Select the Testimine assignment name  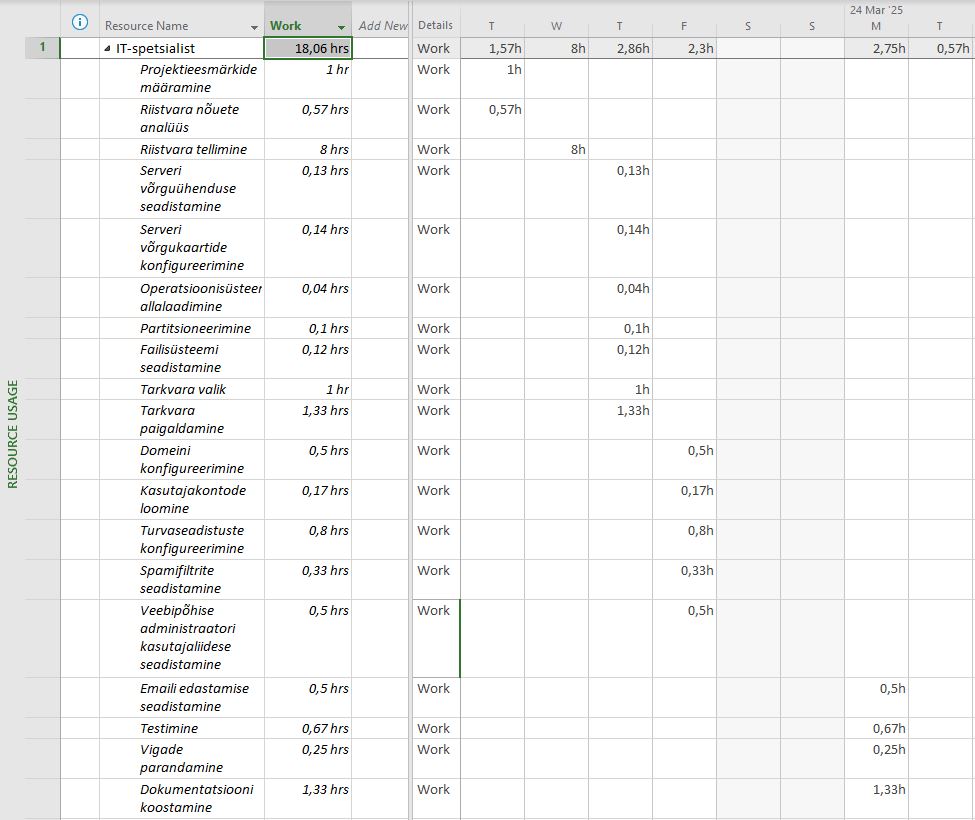tap(169, 728)
